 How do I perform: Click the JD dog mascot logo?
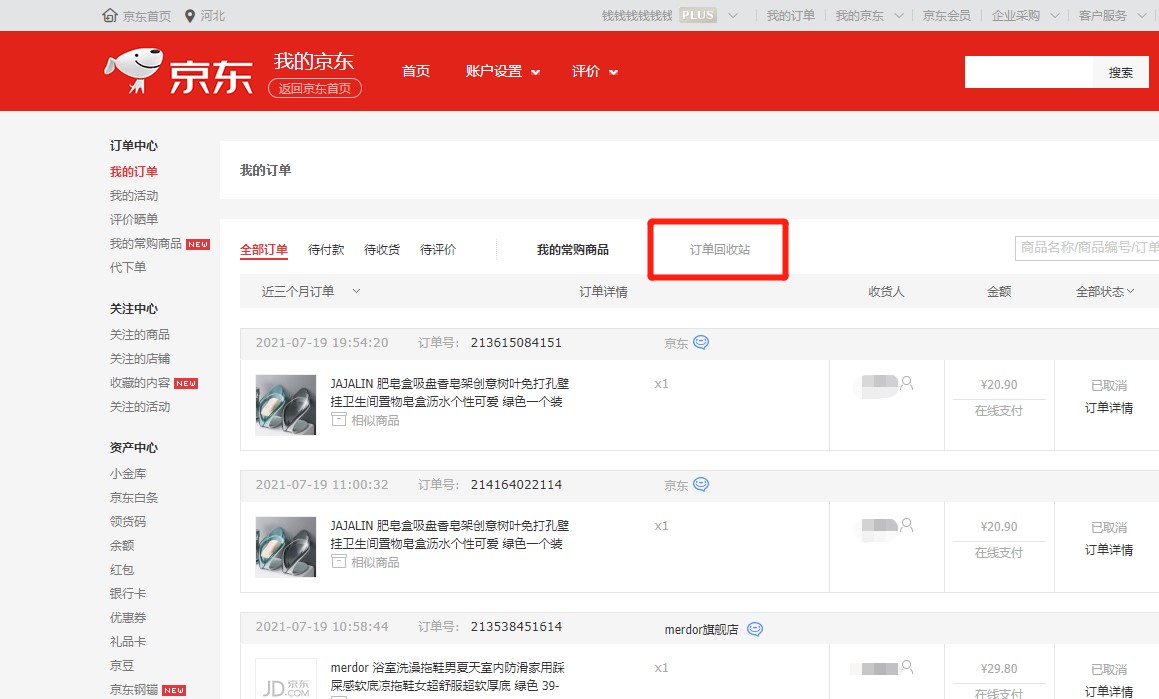[133, 71]
